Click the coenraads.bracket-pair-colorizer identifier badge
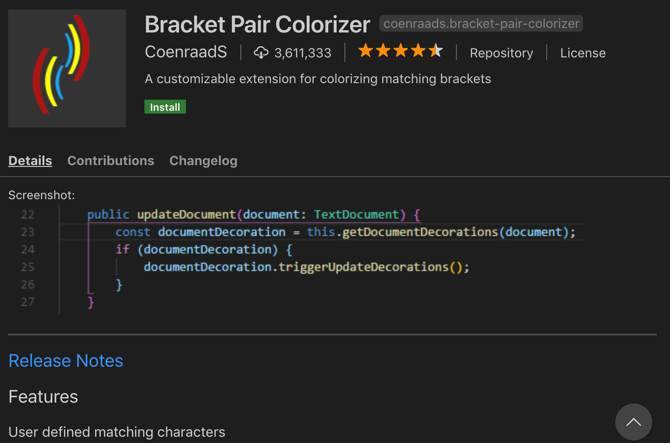The height and width of the screenshot is (443, 670). pos(481,24)
